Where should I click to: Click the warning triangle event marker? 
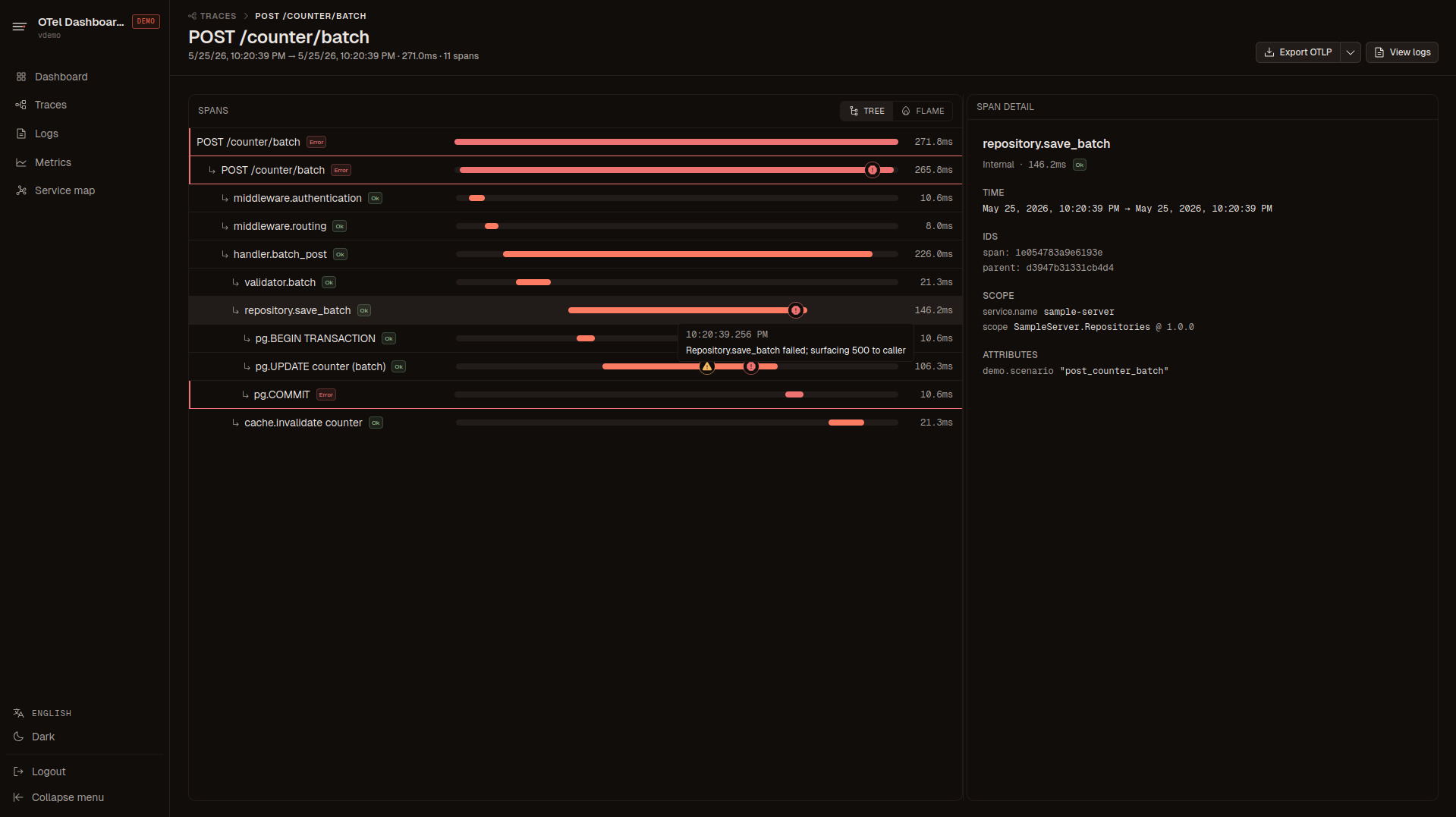(707, 366)
